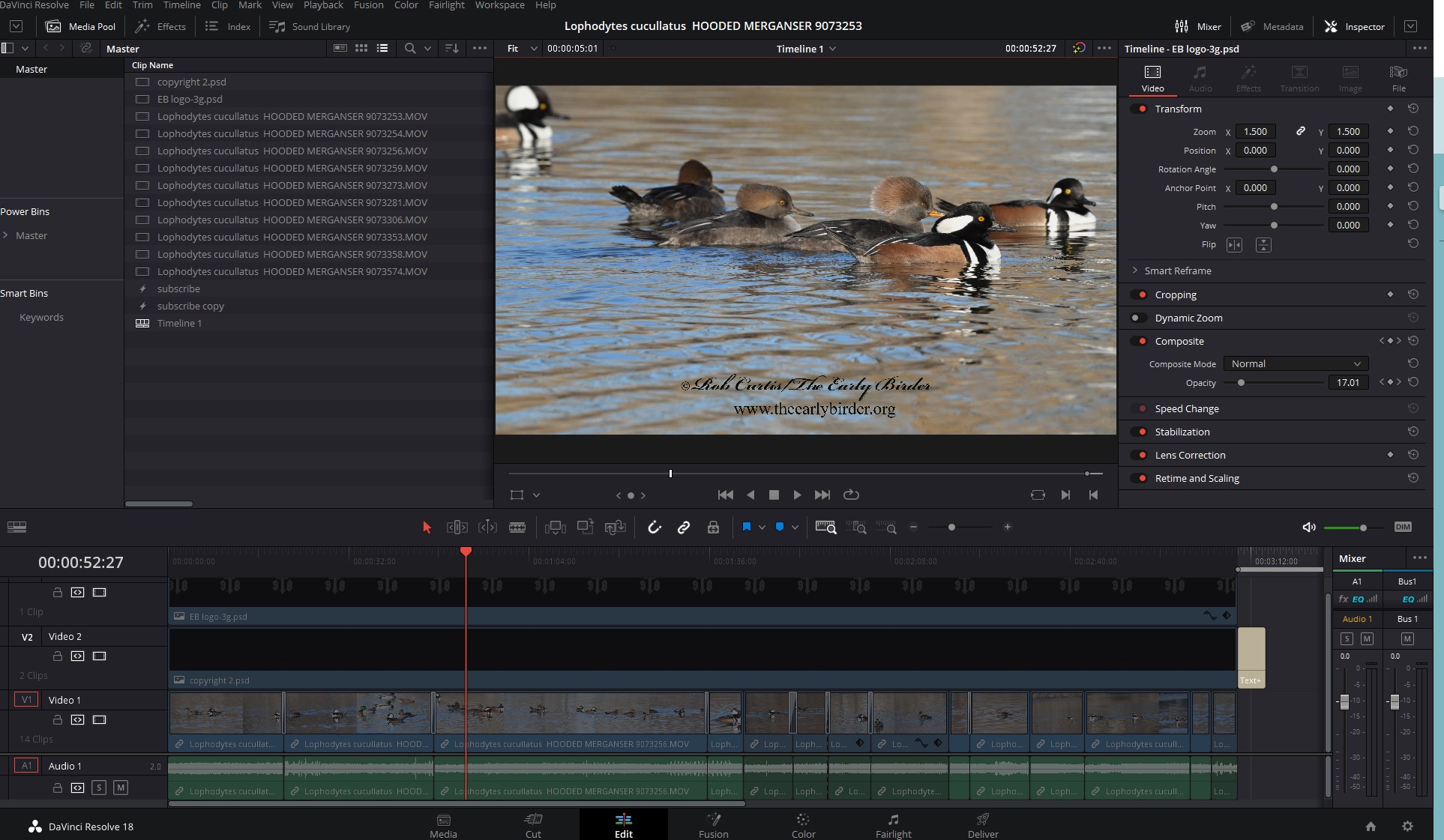Select the arrow Selection Mode tool

click(x=427, y=528)
